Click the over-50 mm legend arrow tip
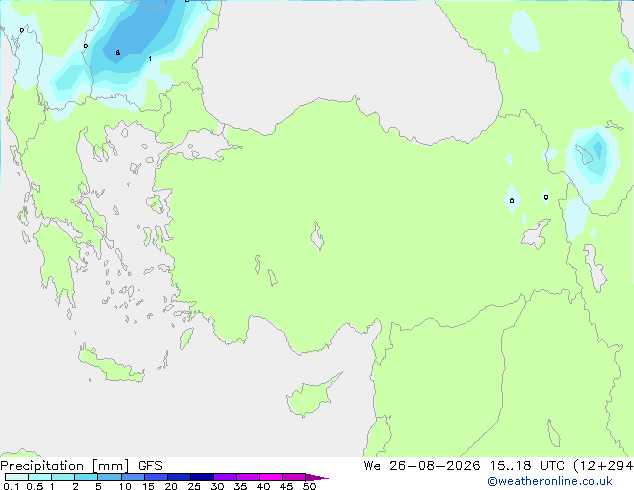The width and height of the screenshot is (634, 490). pos(317,477)
